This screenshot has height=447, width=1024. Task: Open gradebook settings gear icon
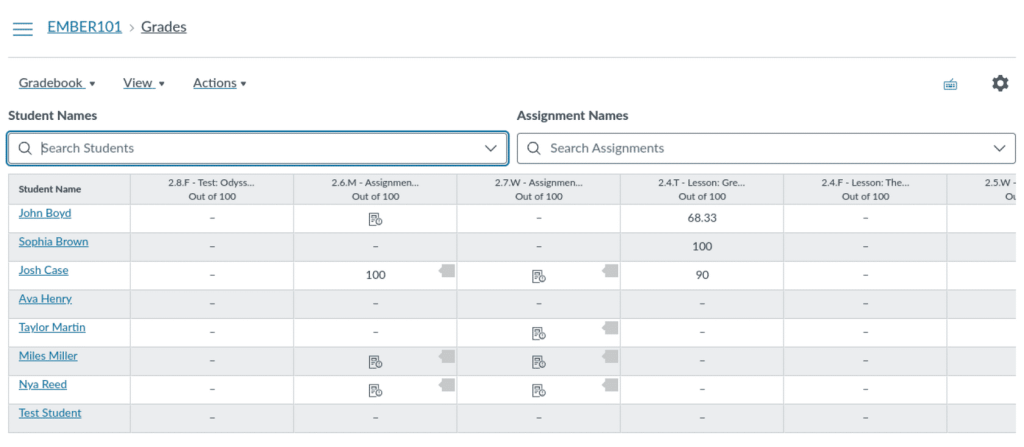[x=1000, y=84]
